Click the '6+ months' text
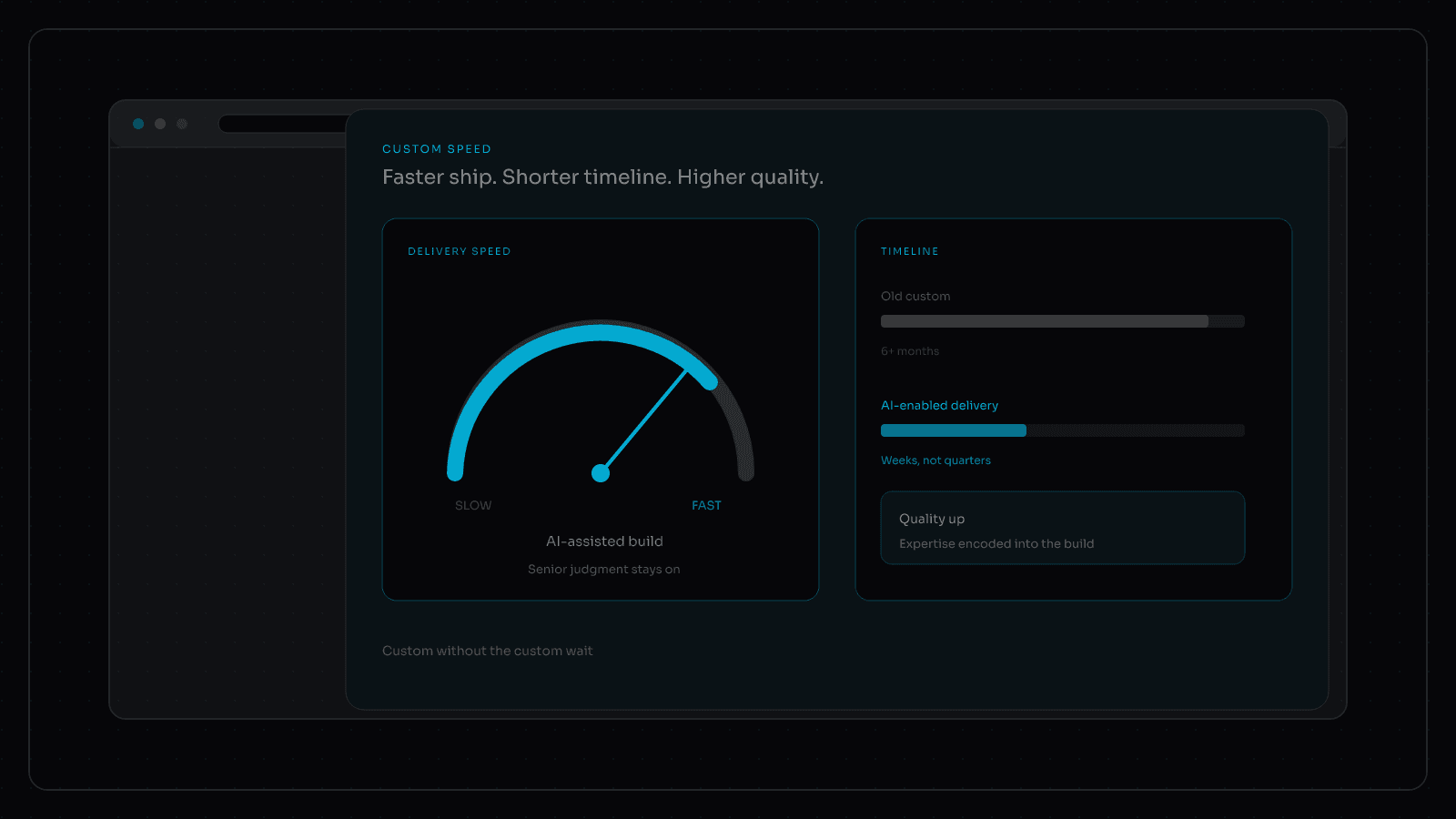1456x819 pixels. point(910,351)
